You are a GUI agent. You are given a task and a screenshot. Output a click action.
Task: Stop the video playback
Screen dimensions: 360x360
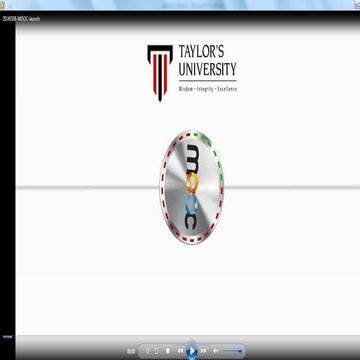168,351
